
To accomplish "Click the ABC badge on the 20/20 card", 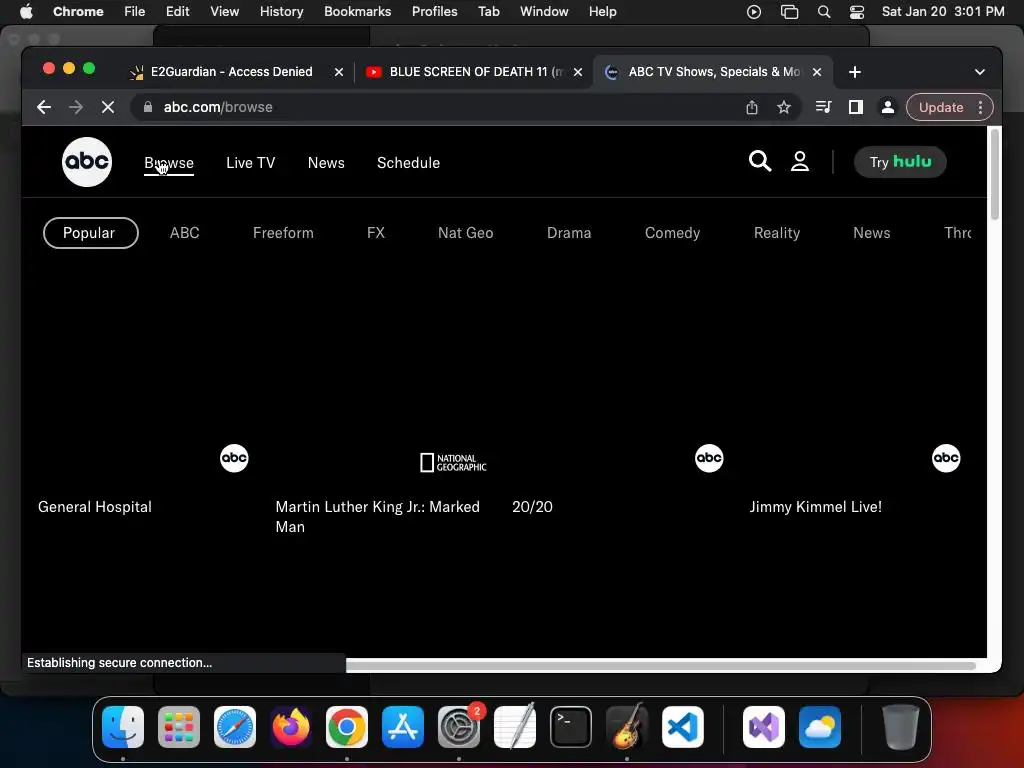I will 709,458.
